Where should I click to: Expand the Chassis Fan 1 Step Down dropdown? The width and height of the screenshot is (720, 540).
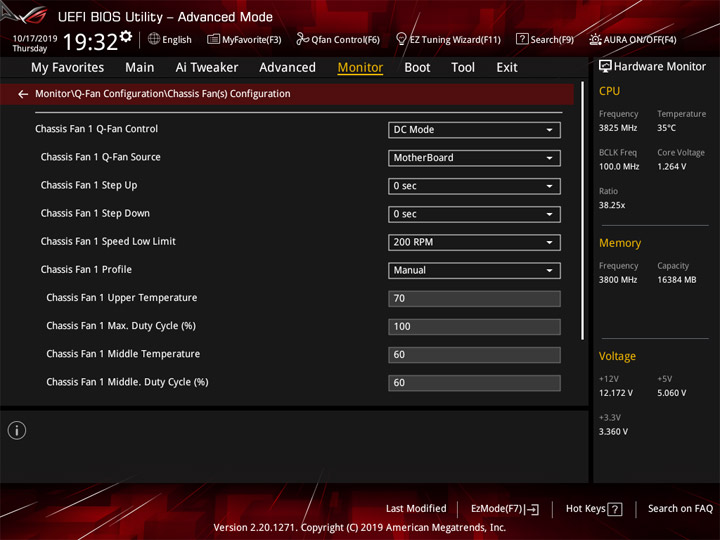tap(474, 214)
